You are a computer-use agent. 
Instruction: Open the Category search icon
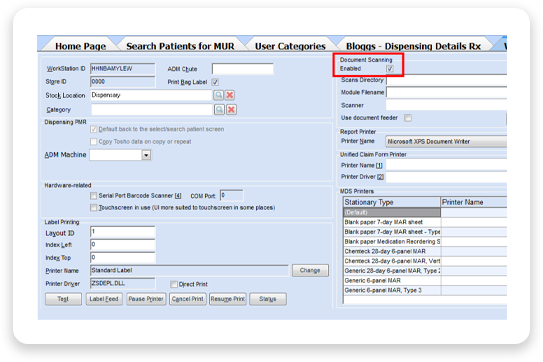[220, 110]
